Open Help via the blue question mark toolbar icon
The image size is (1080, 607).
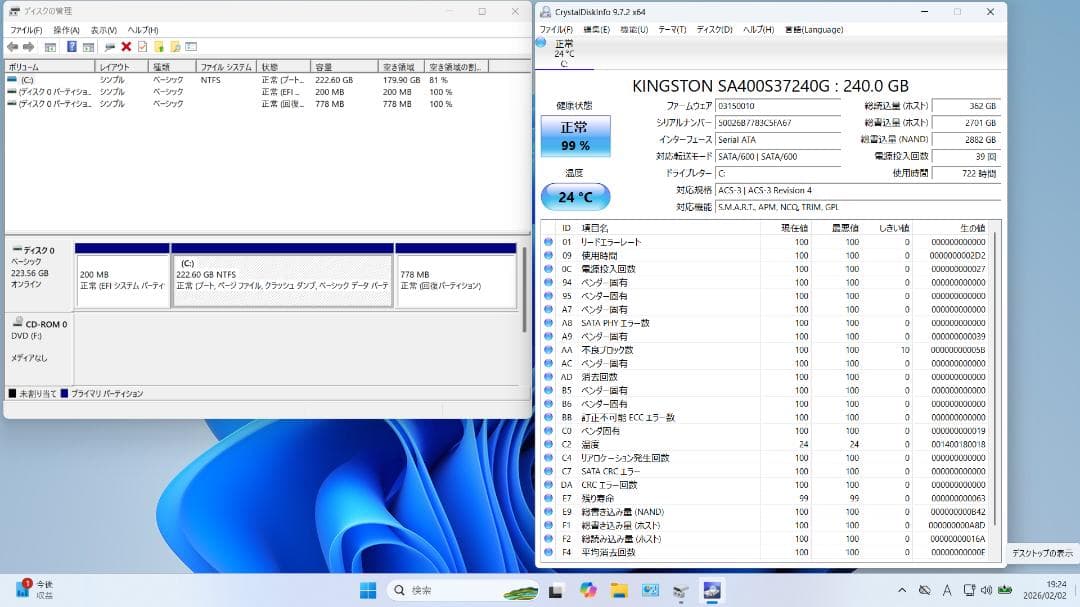pyautogui.click(x=72, y=45)
